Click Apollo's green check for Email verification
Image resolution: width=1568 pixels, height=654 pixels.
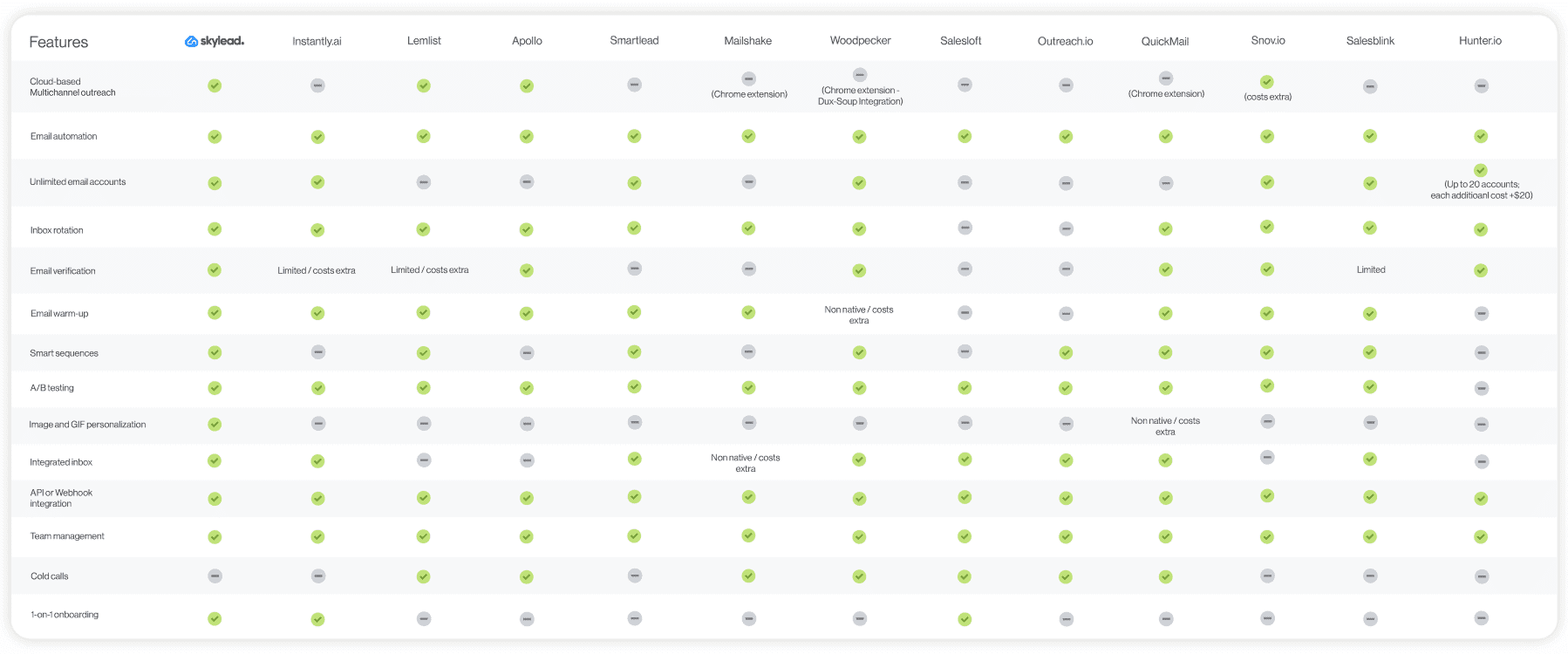(527, 270)
